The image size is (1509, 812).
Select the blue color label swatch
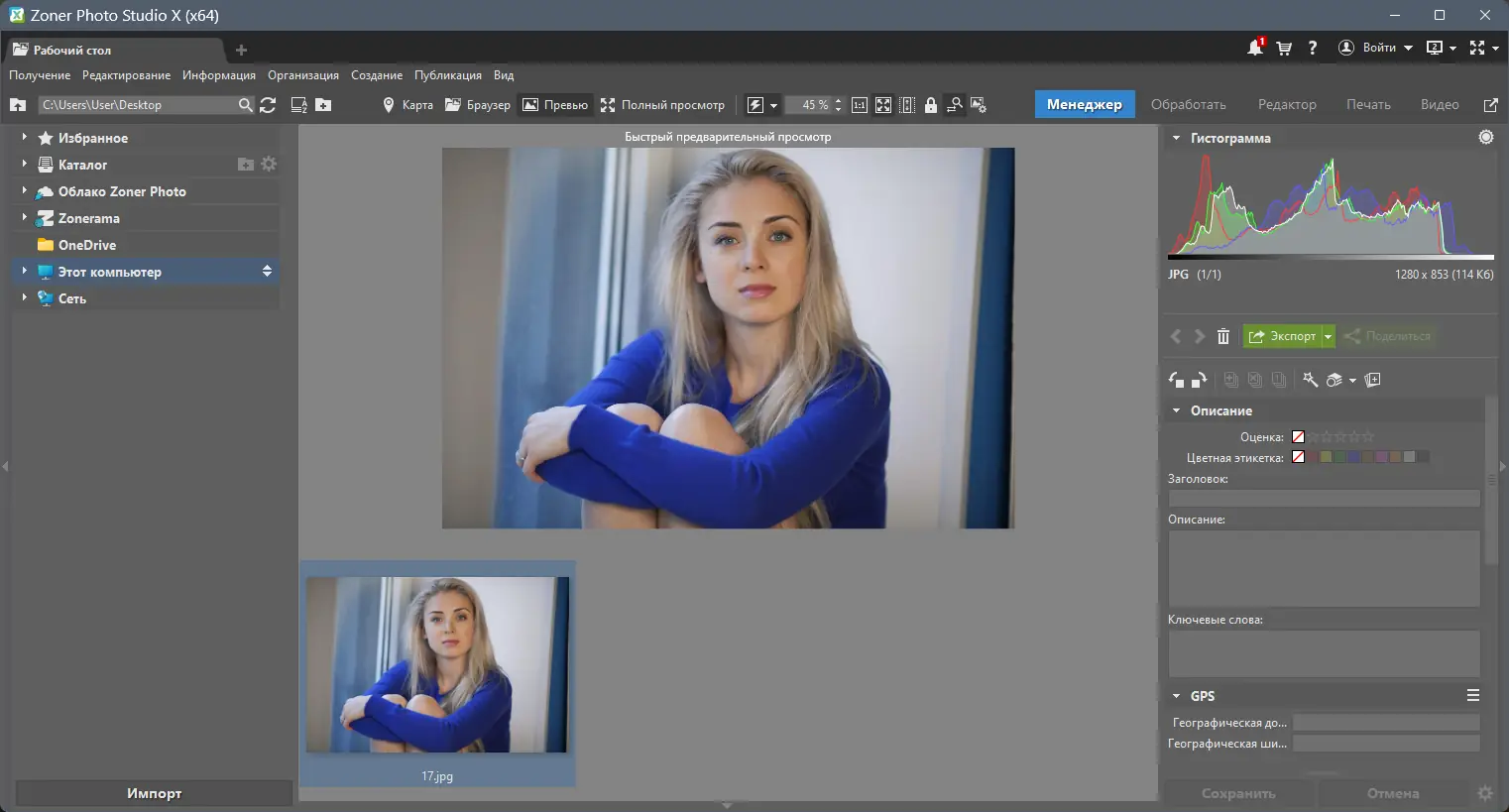(1353, 457)
